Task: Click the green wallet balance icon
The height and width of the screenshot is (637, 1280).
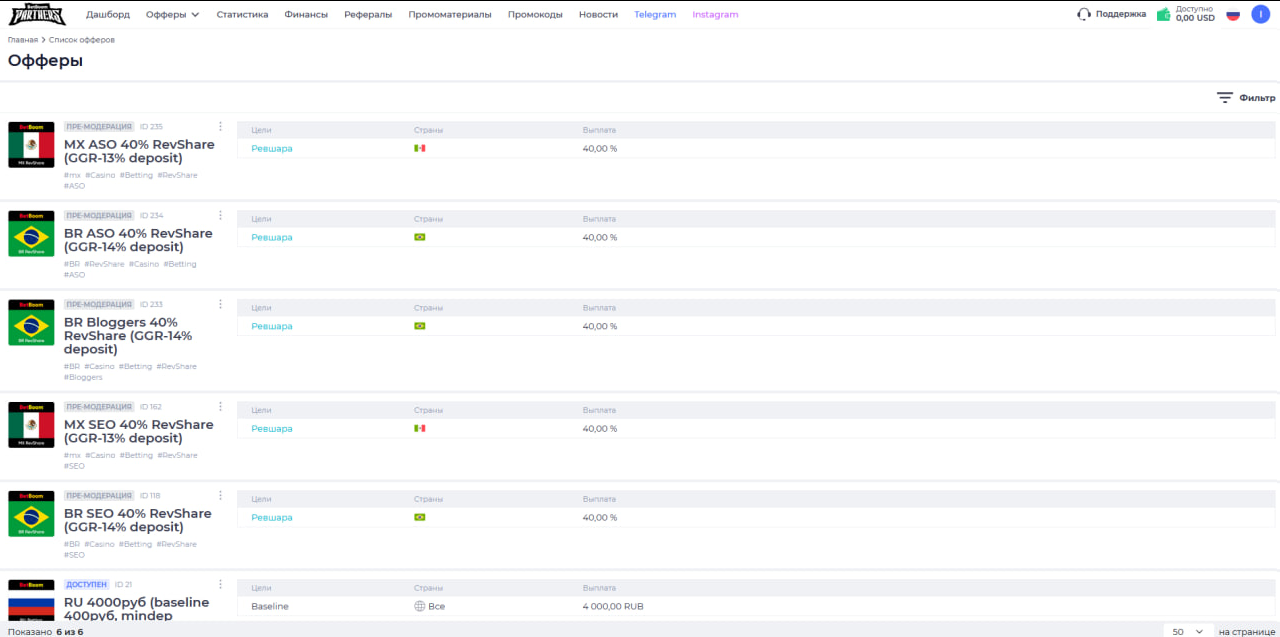Action: pos(1163,15)
